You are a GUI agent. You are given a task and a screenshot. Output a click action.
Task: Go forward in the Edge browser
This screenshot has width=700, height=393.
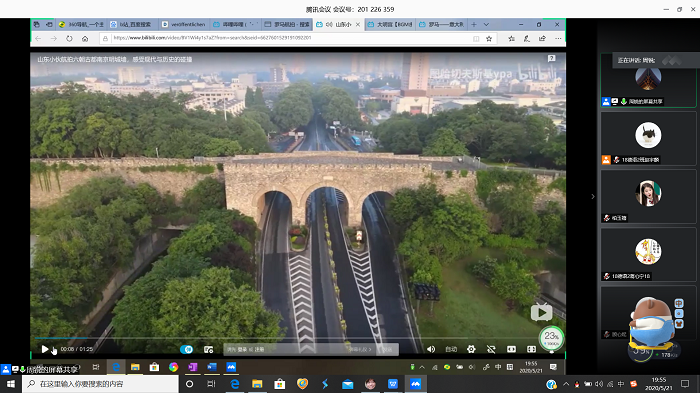pyautogui.click(x=54, y=38)
